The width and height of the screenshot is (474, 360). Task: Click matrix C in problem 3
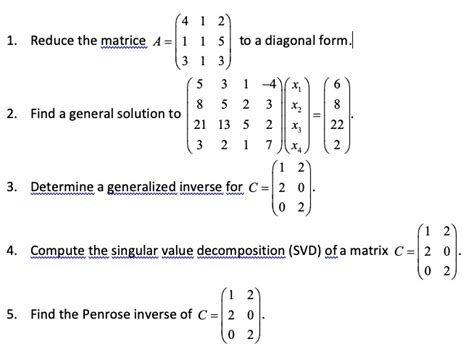(x=292, y=188)
